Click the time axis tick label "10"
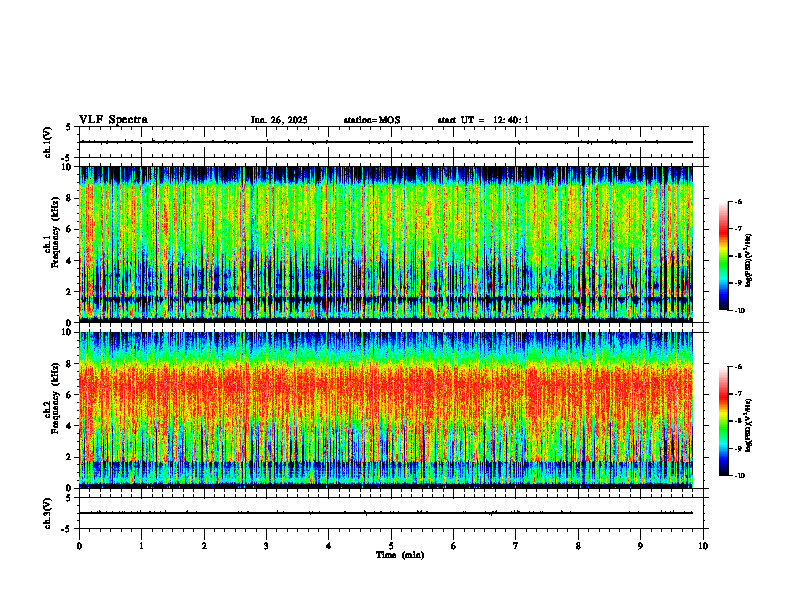This screenshot has height=612, width=792. (703, 546)
